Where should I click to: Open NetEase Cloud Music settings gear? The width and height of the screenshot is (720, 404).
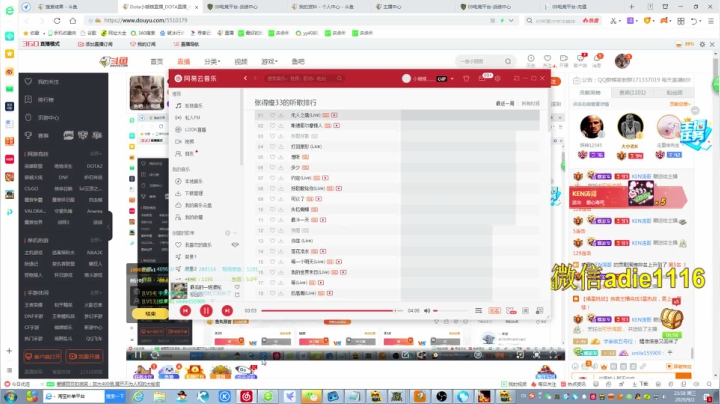[x=498, y=79]
